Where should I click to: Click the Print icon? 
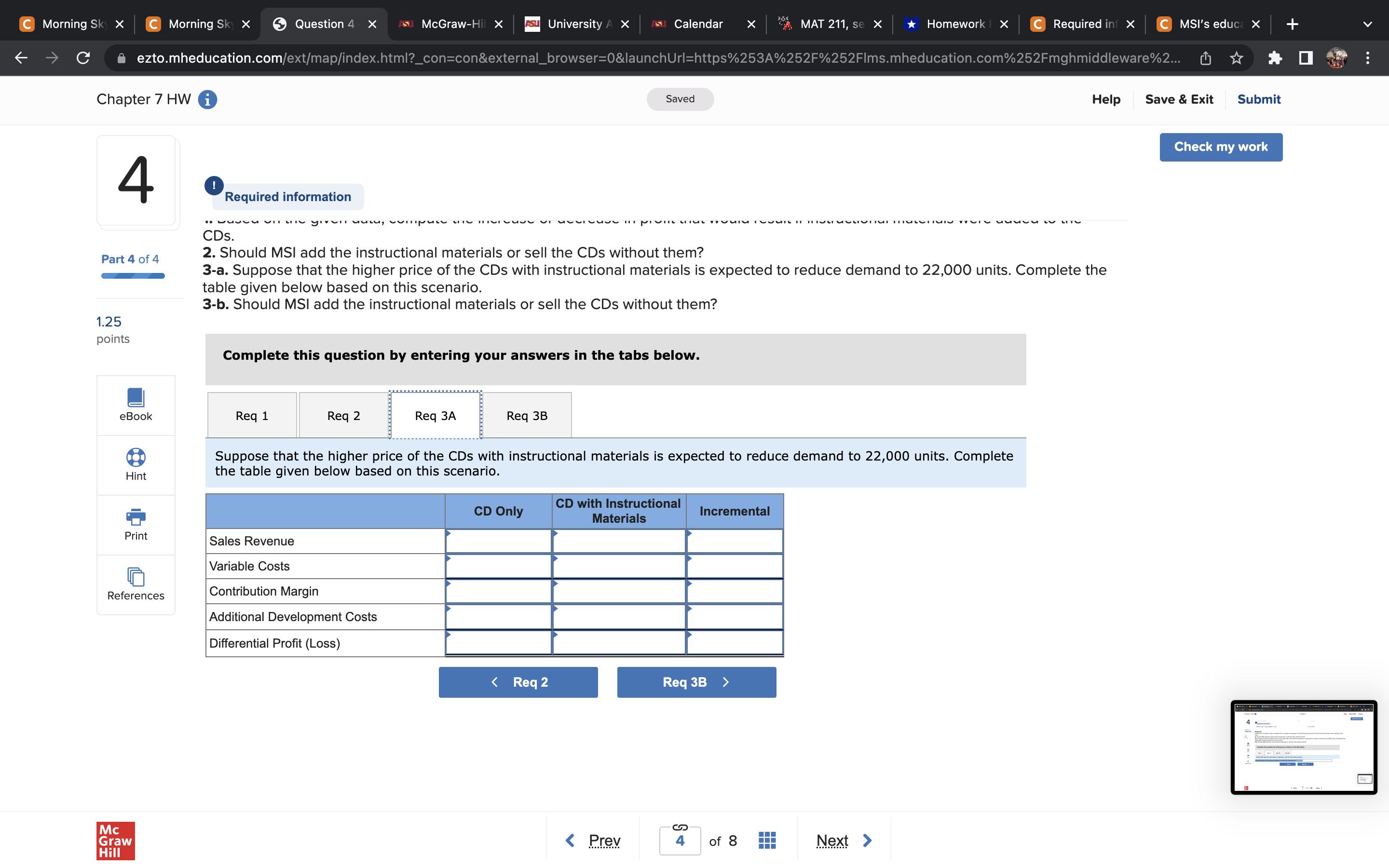[x=136, y=516]
